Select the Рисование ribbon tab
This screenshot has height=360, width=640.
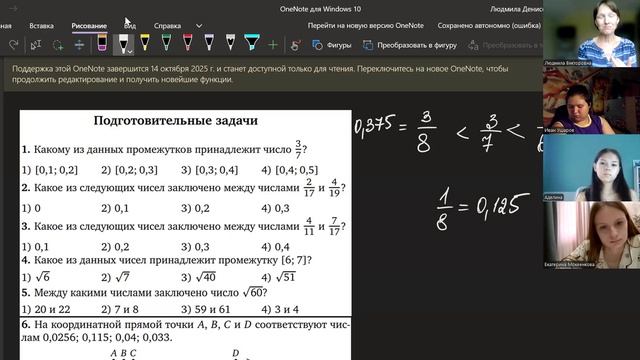click(89, 25)
